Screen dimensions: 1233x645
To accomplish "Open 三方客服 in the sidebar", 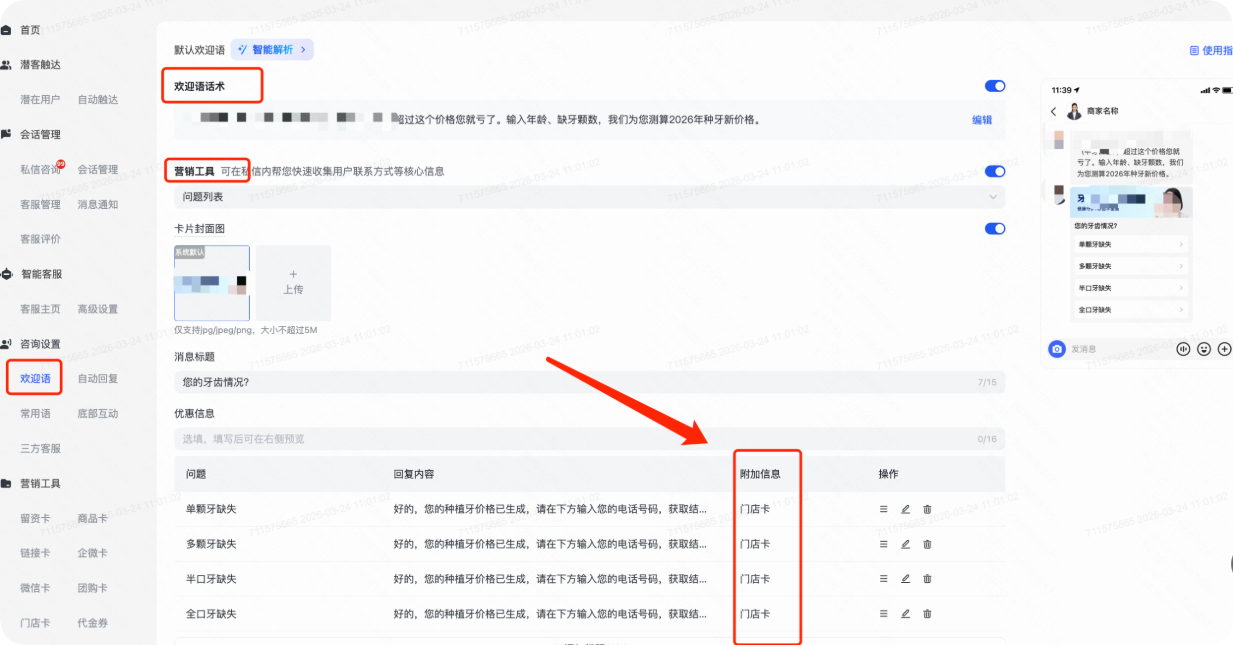I will (40, 448).
